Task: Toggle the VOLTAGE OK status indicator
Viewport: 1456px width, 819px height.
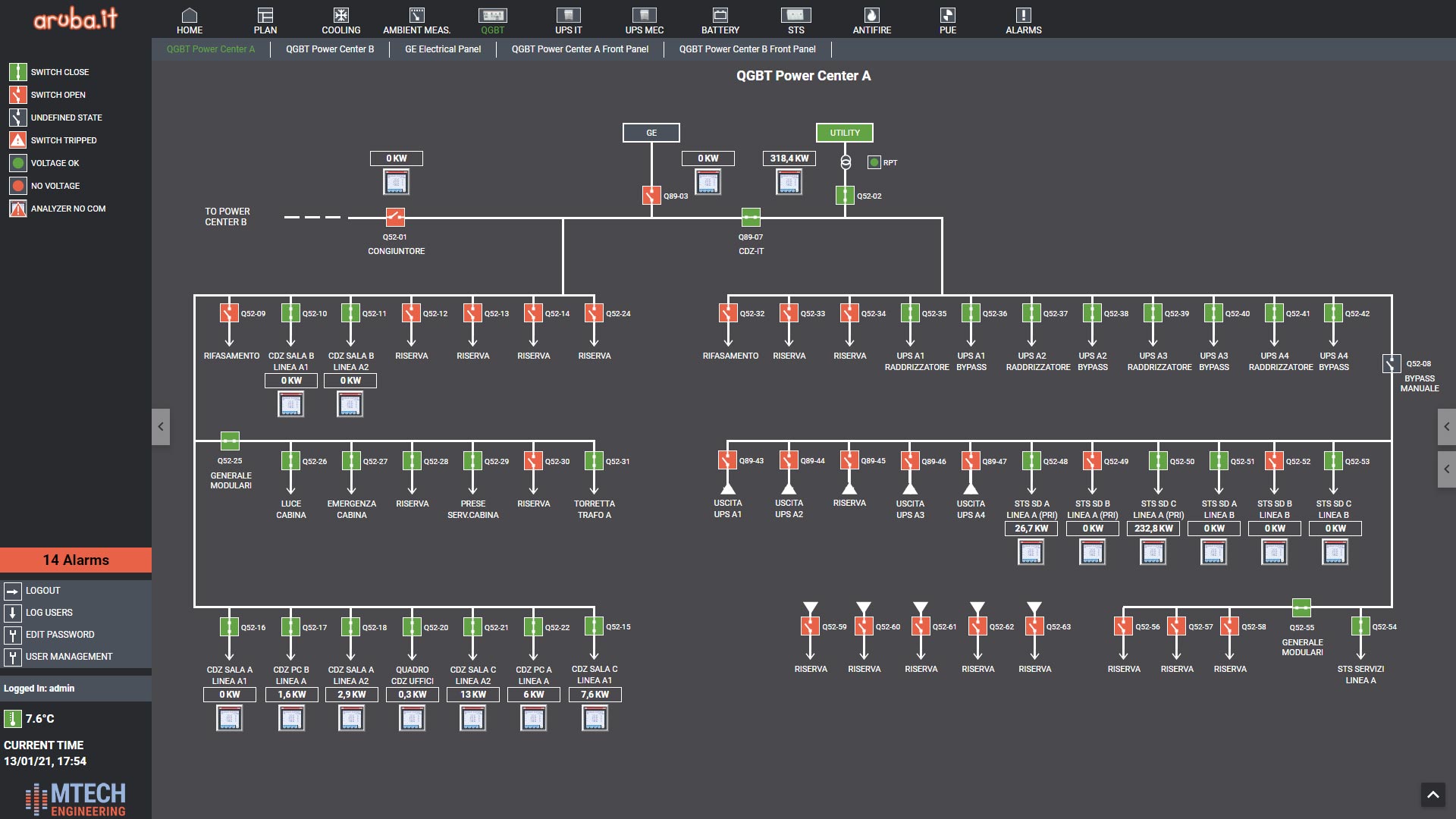Action: click(x=18, y=163)
